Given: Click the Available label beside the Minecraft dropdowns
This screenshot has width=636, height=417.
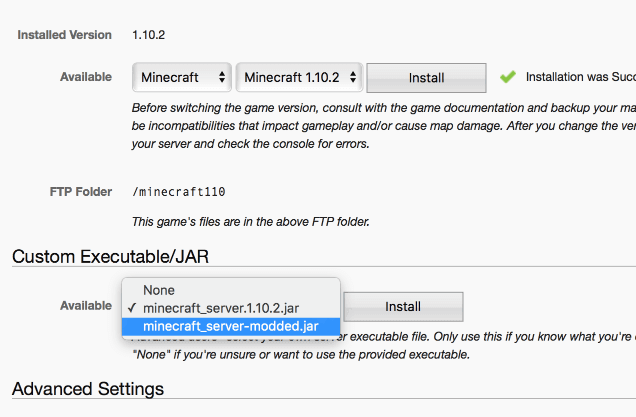Looking at the screenshot, I should [x=86, y=77].
